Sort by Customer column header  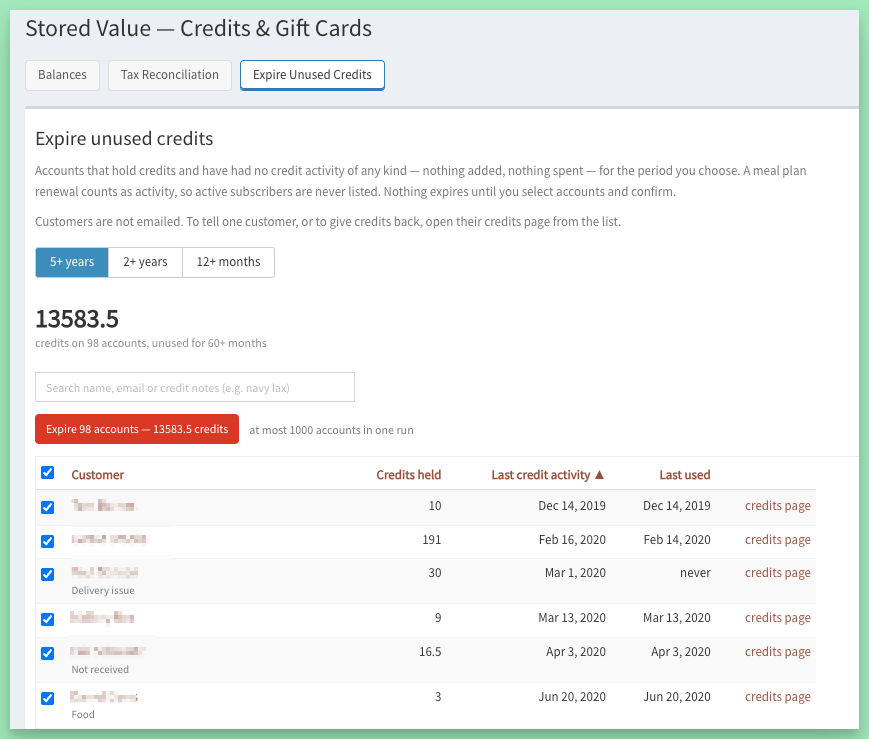98,475
